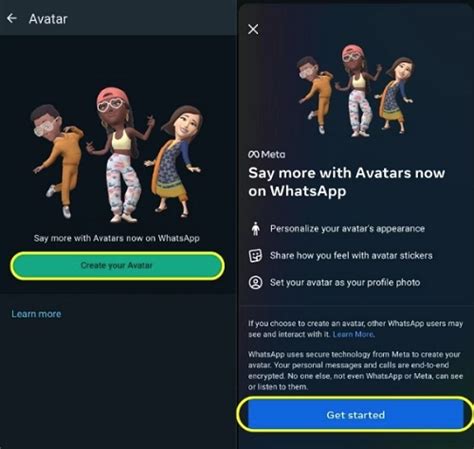474x449 pixels.
Task: Click the Meta logo above the headline
Action: click(x=267, y=154)
